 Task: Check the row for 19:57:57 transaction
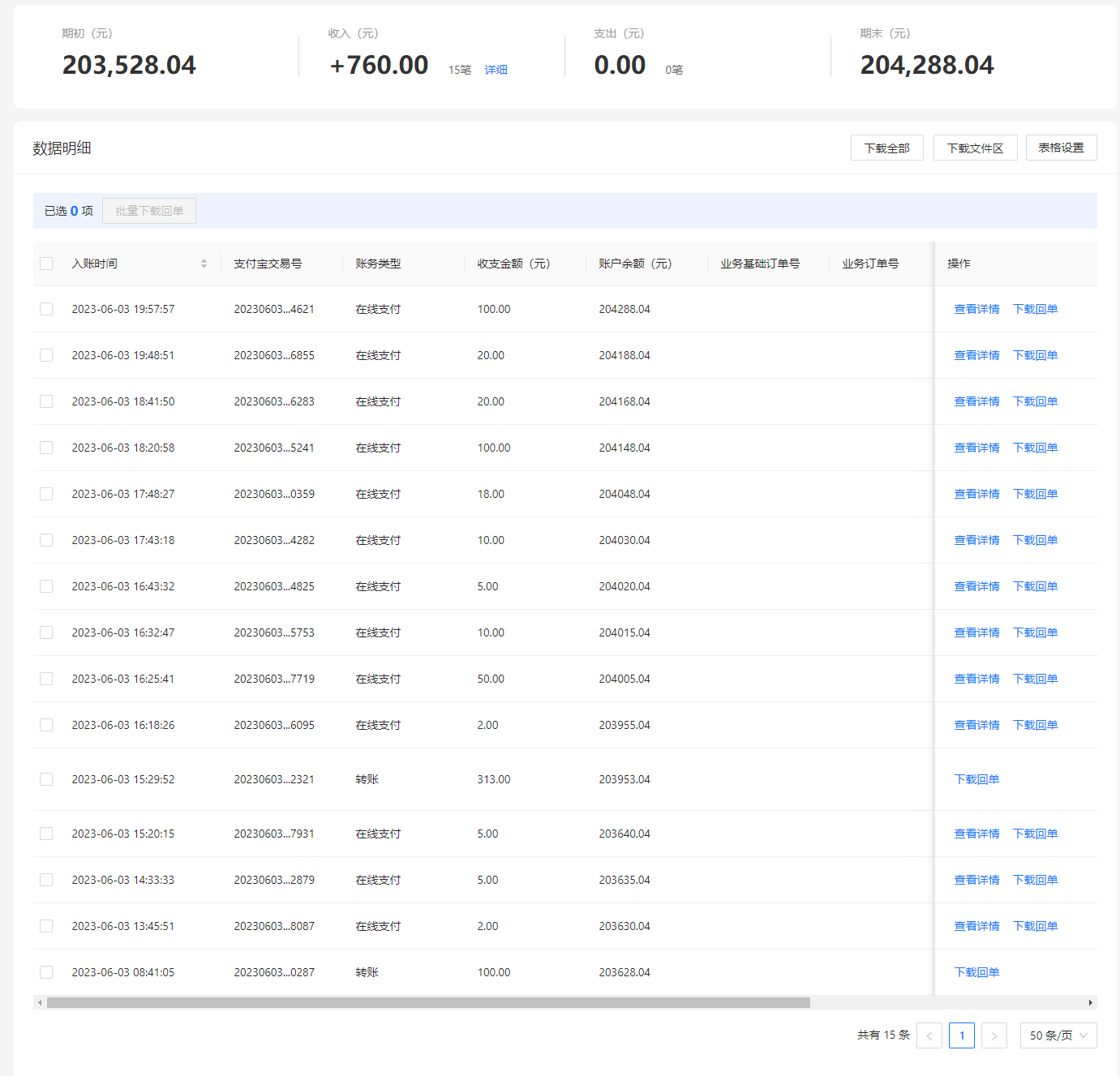coord(46,309)
